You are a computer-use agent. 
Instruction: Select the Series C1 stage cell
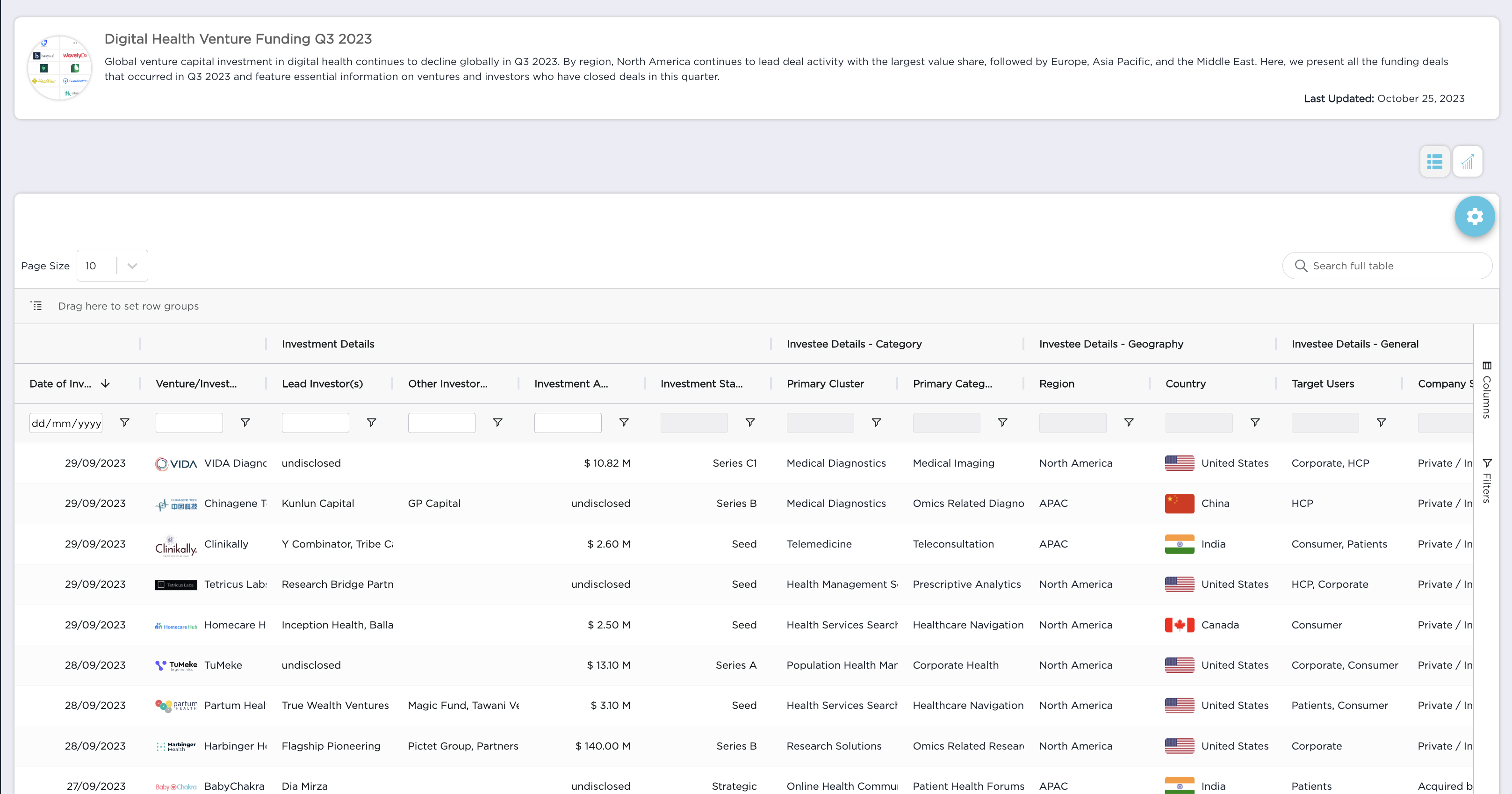(x=734, y=463)
